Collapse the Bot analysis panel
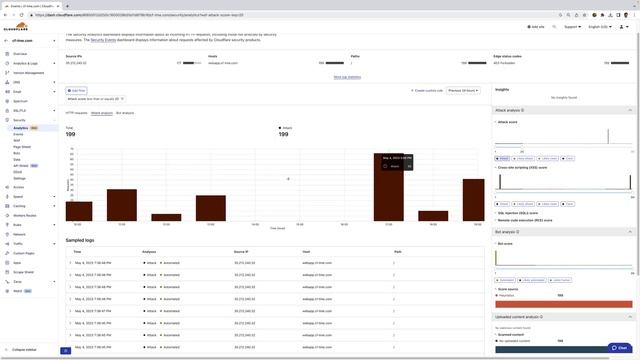The image size is (640, 360). coord(630,232)
